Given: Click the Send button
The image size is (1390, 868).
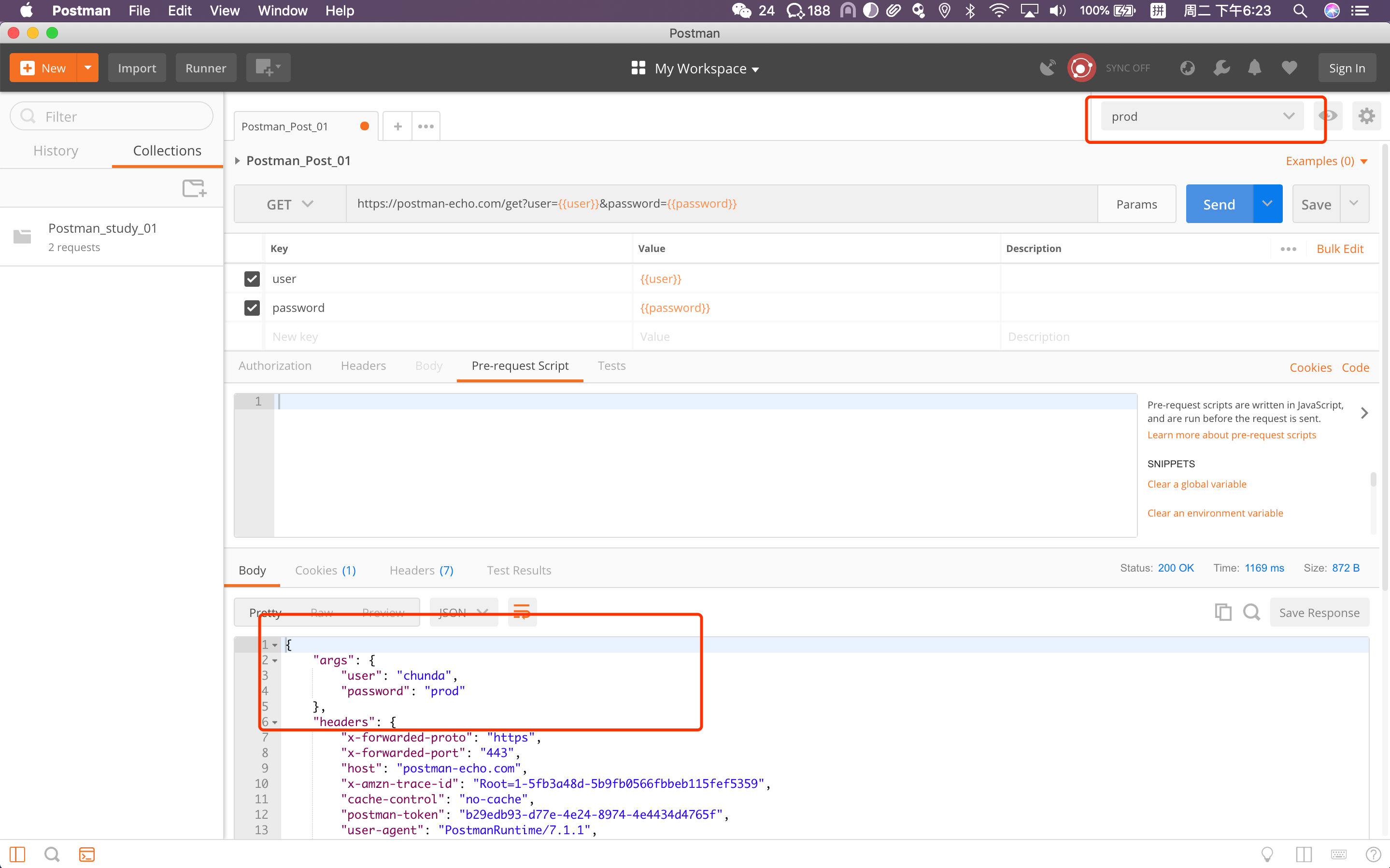Looking at the screenshot, I should 1219,204.
